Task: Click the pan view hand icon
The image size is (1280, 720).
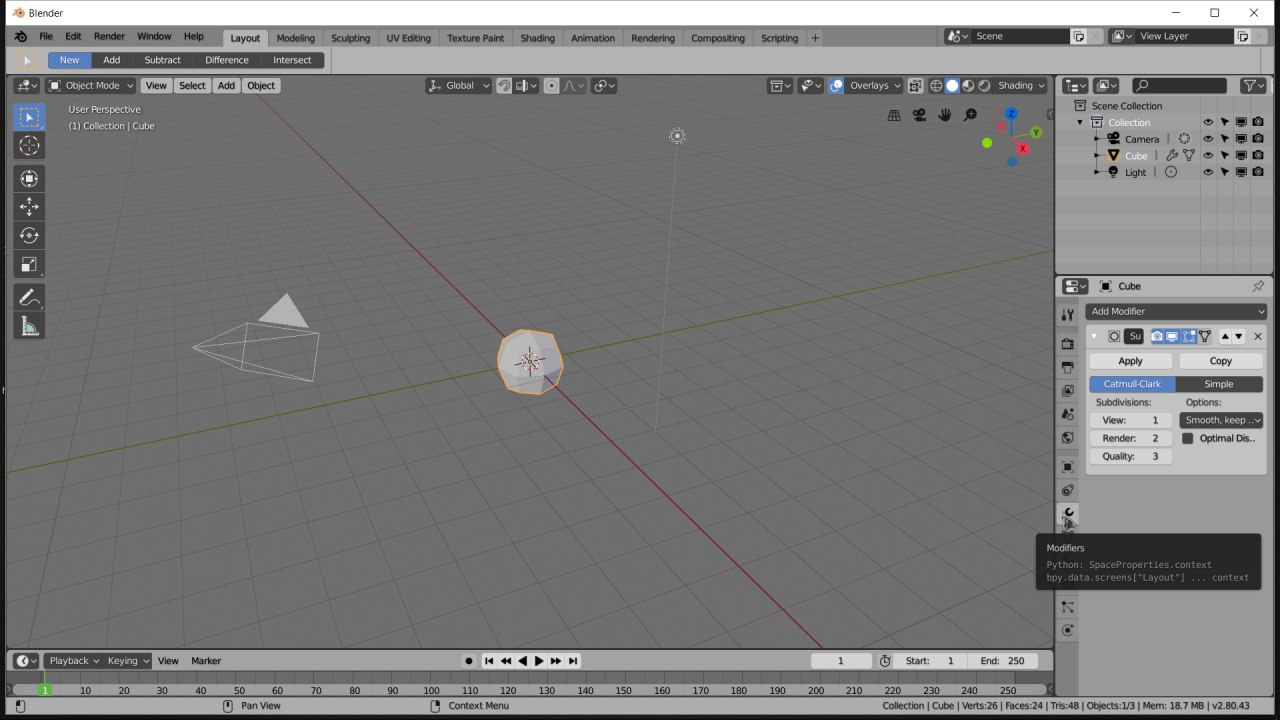Action: (944, 115)
